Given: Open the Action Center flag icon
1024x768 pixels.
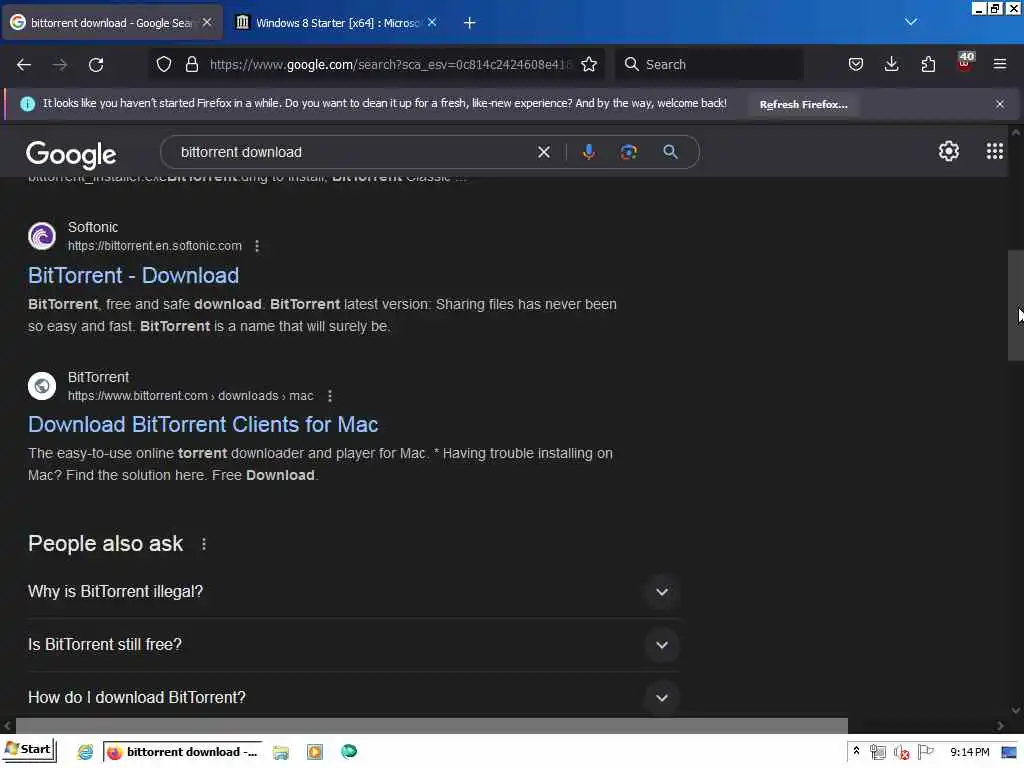Looking at the screenshot, I should (x=925, y=752).
